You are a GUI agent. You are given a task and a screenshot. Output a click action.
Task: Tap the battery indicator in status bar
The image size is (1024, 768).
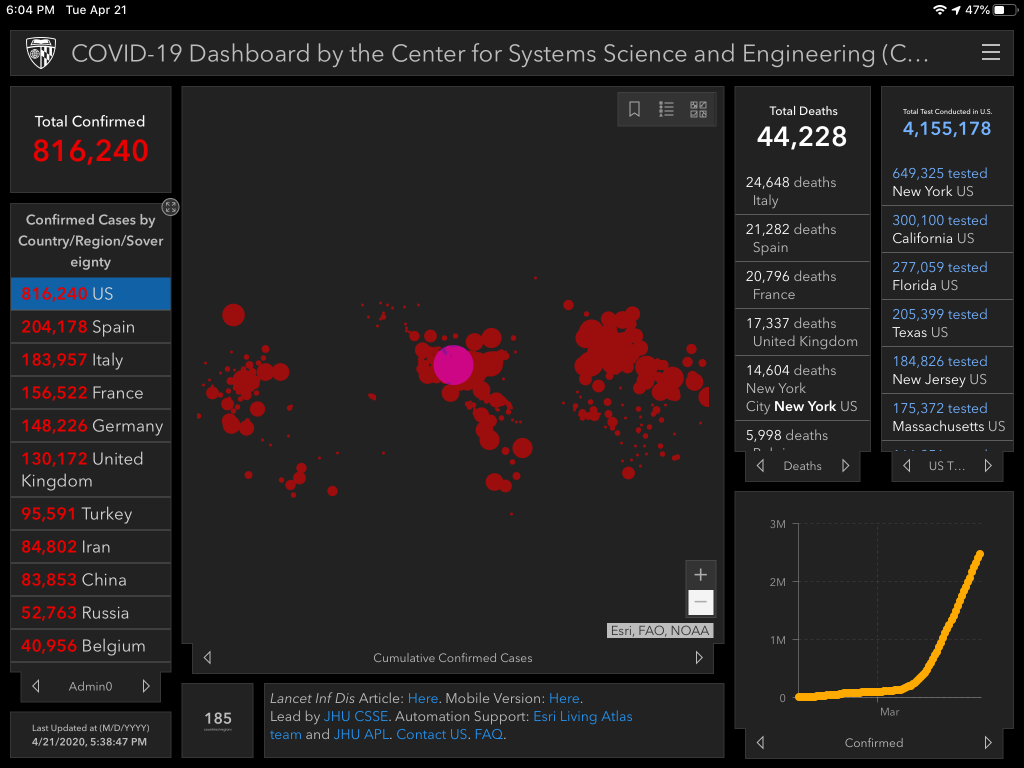tap(1002, 9)
